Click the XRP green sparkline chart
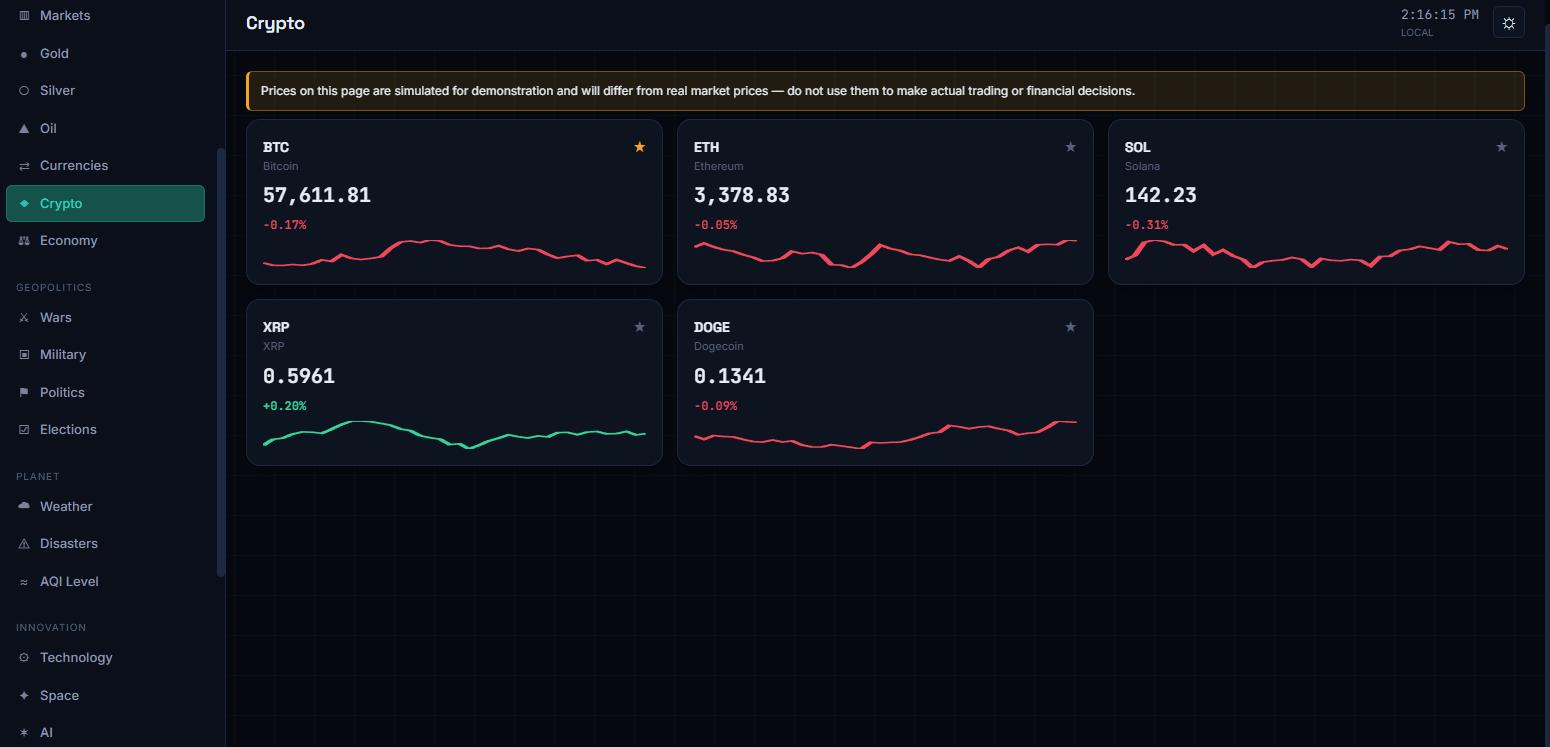 (454, 435)
